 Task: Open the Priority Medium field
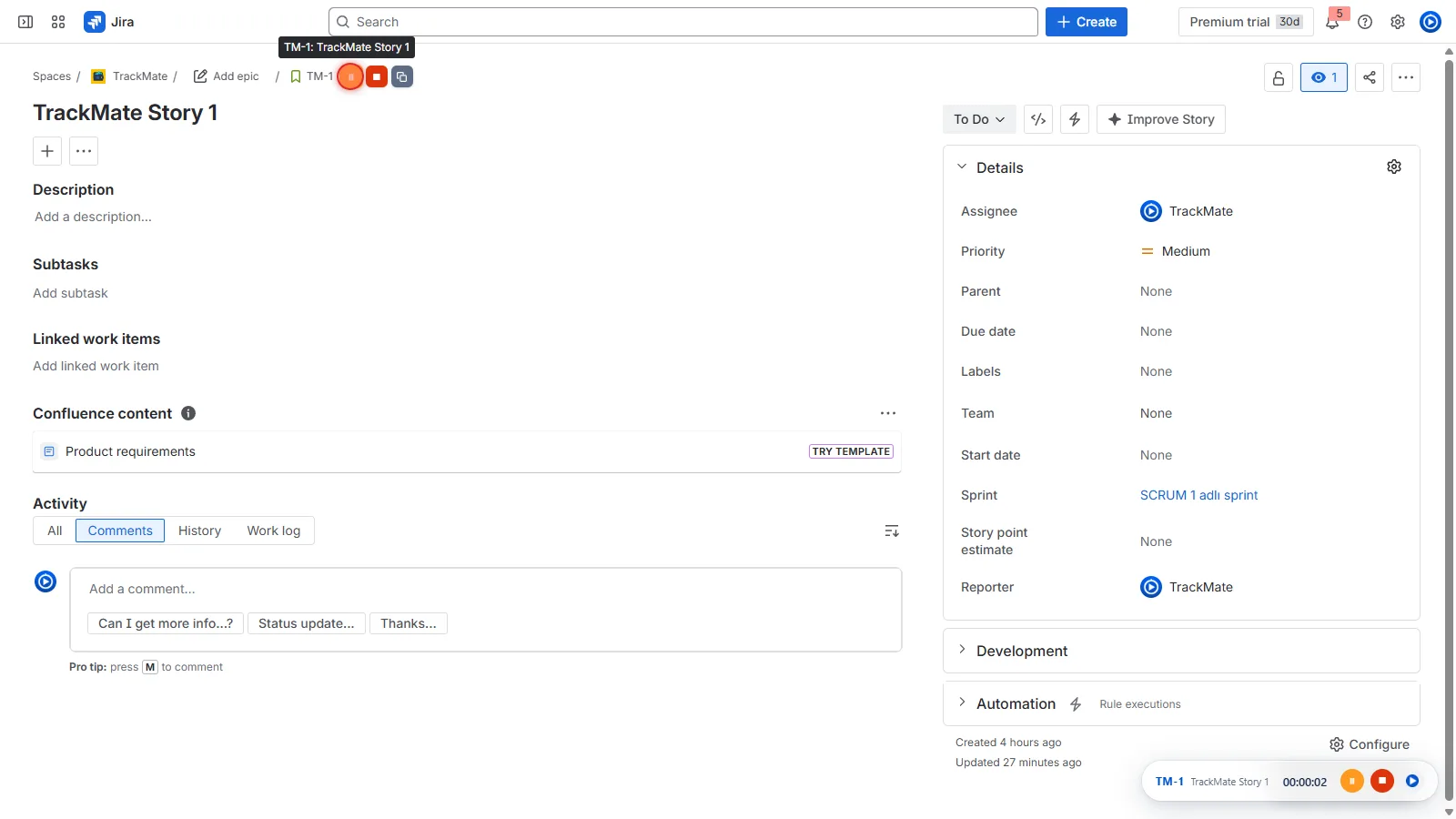(1176, 251)
